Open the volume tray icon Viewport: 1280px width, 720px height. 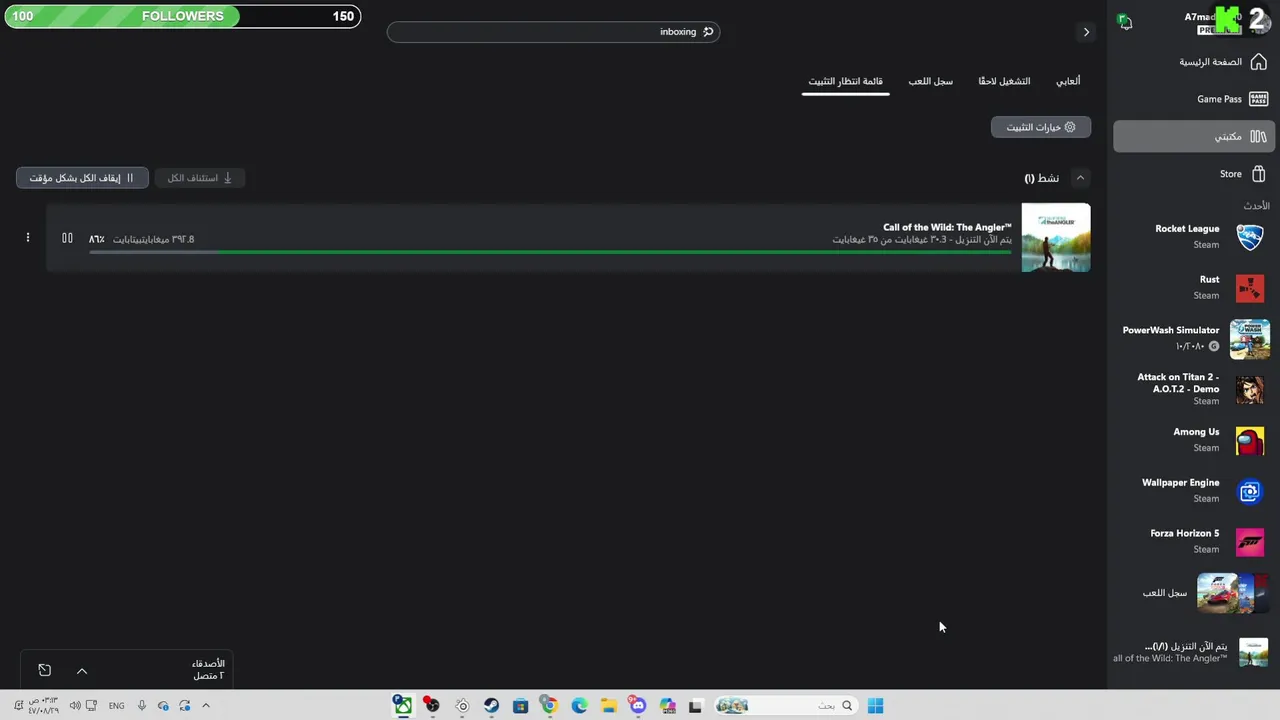(75, 706)
